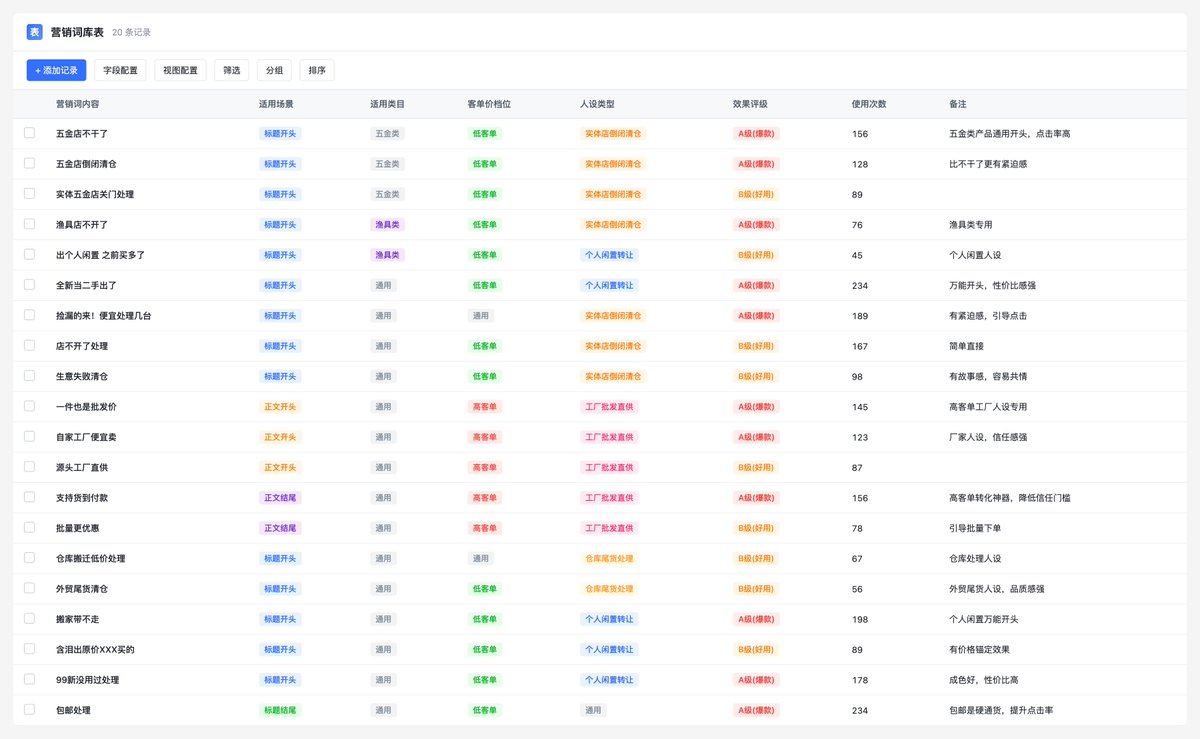Select the checkbox for 渔具店不开了
This screenshot has width=1200, height=739.
pos(29,224)
